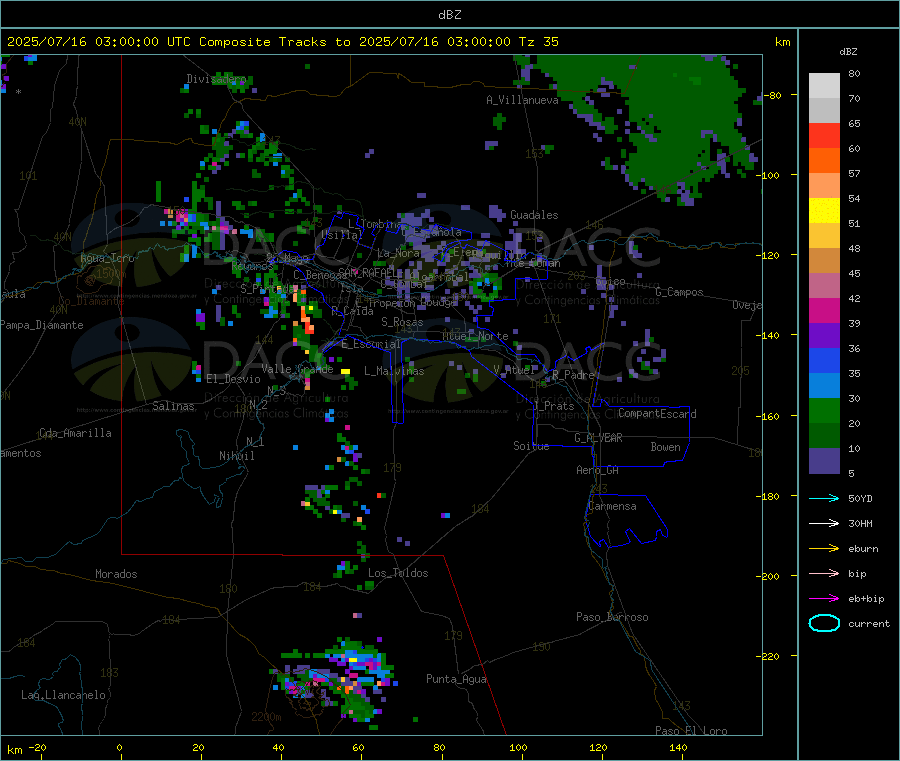Click the cyan 'current' ellipse legend icon

coord(824,623)
